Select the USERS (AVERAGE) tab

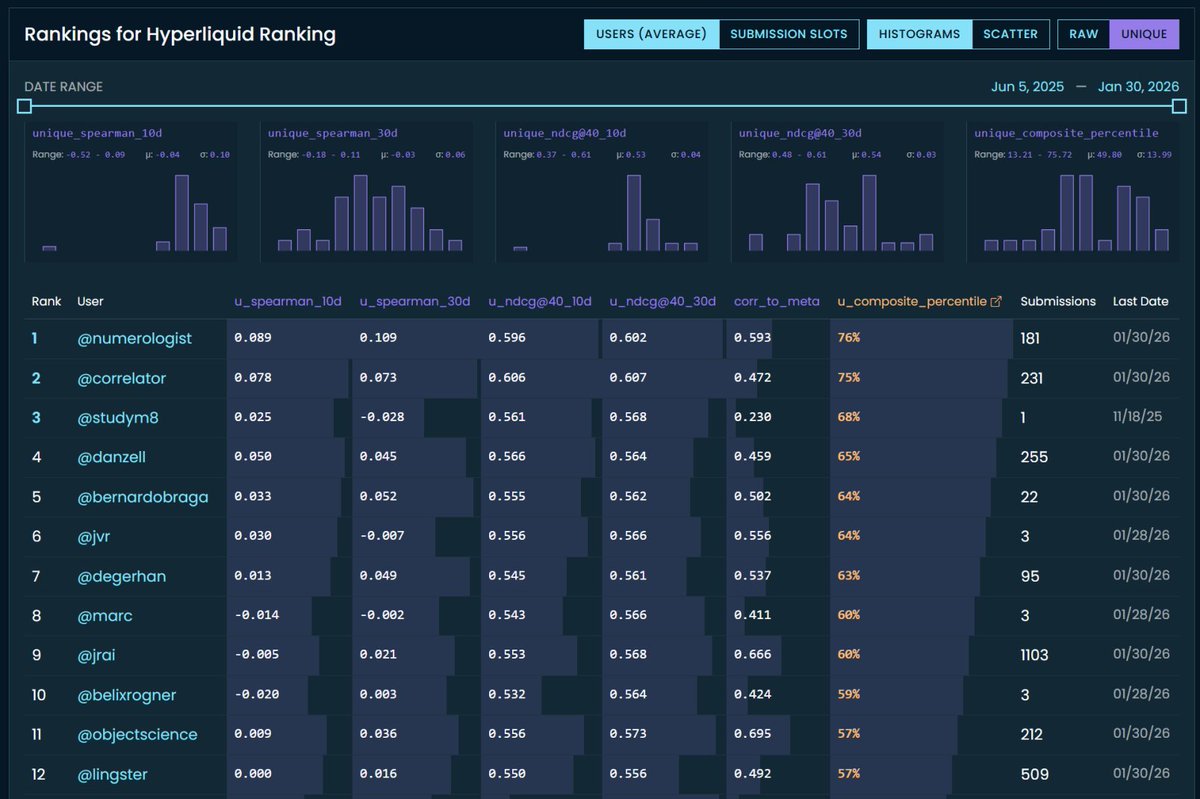tap(651, 33)
